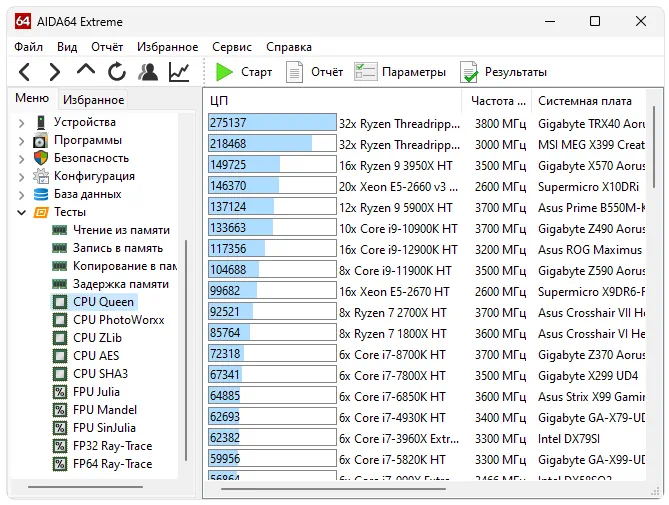Click percent icon next to FP64 Ray-Trace
Viewport: 669px width, 505px height.
(60, 464)
